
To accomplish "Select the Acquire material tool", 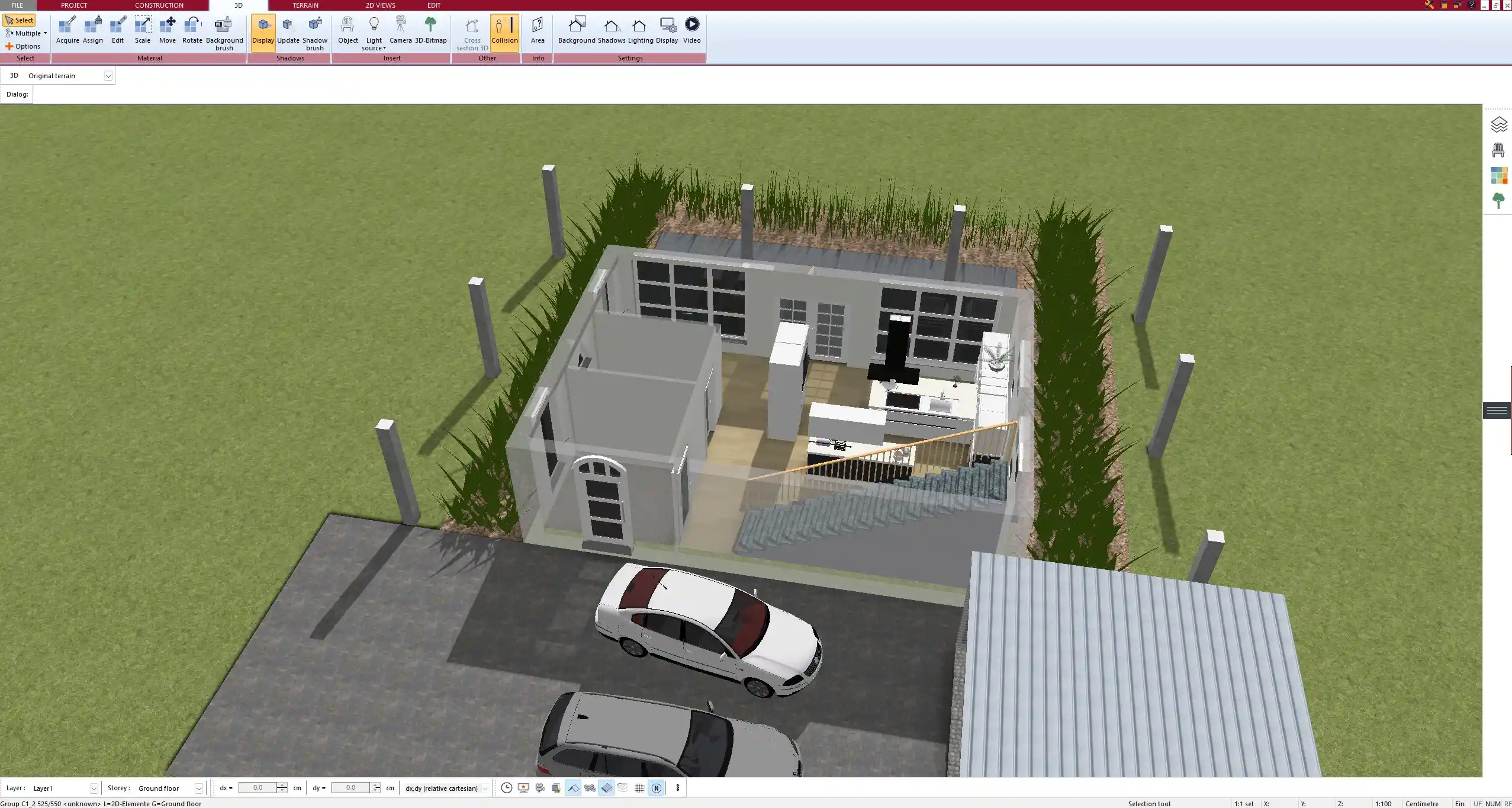I will click(x=67, y=30).
